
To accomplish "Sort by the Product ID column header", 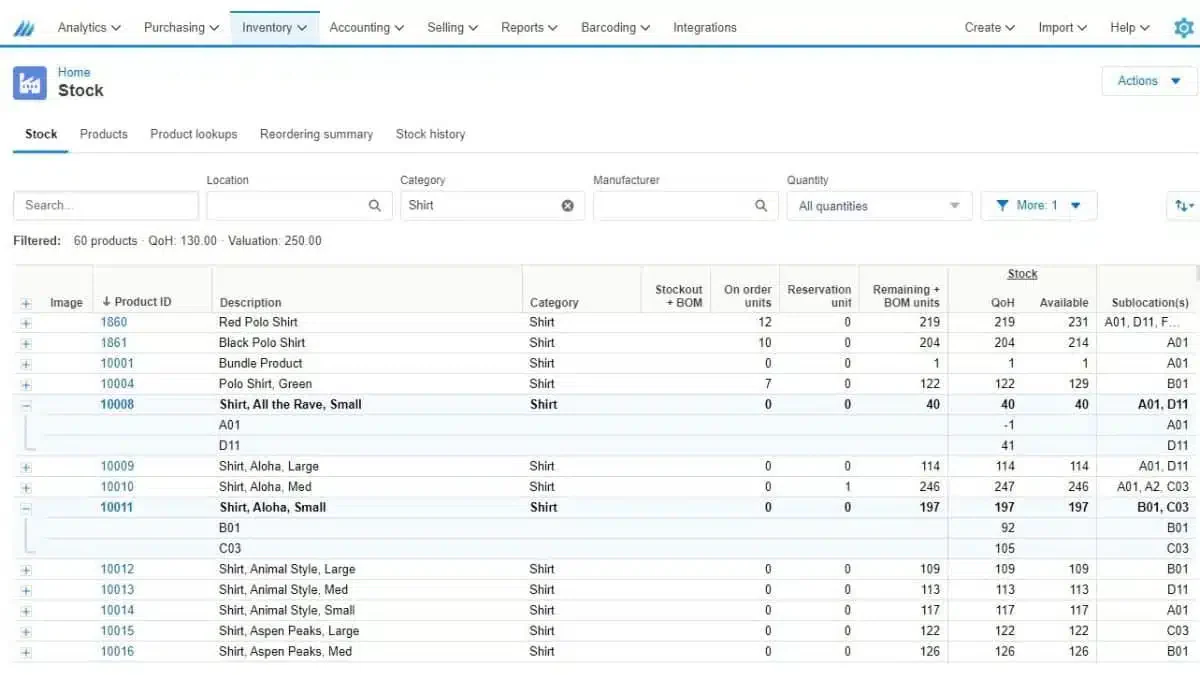I will 137,302.
